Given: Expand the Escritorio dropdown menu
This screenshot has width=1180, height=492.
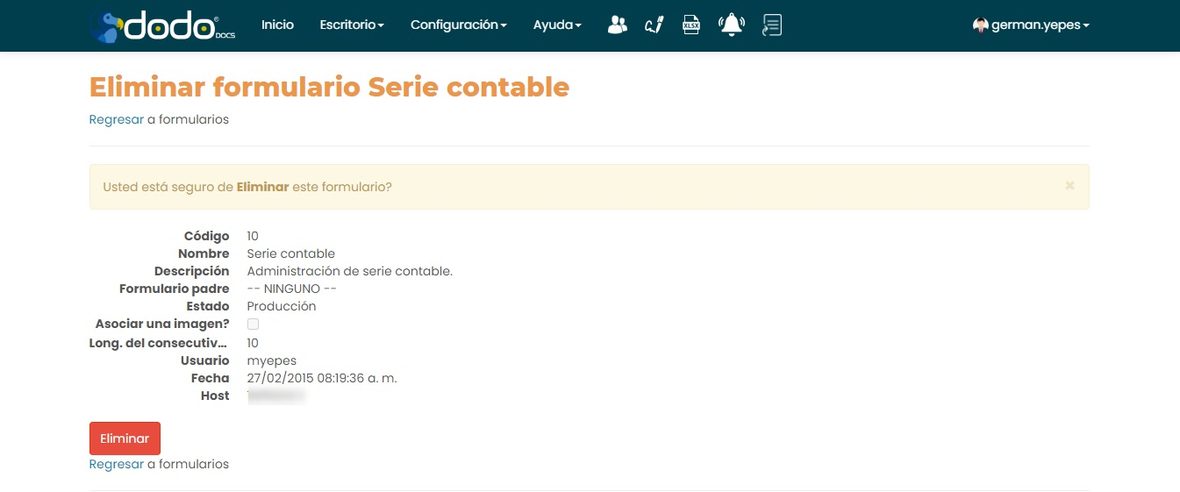Looking at the screenshot, I should click(x=351, y=25).
